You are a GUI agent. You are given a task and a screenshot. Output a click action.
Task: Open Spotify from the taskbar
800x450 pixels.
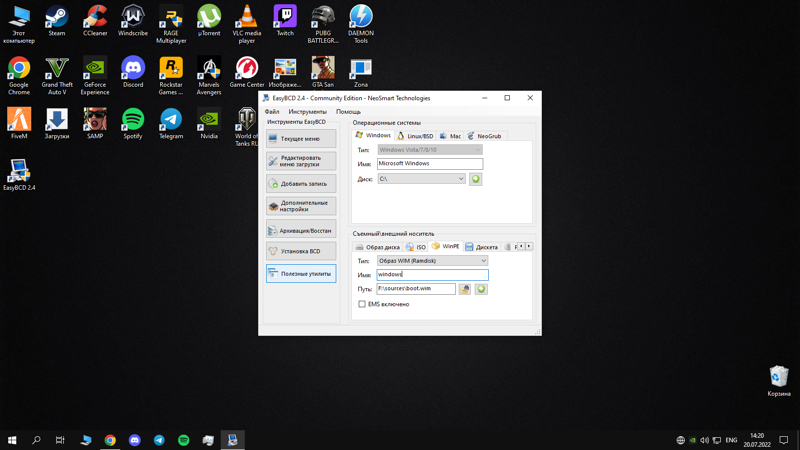(184, 440)
